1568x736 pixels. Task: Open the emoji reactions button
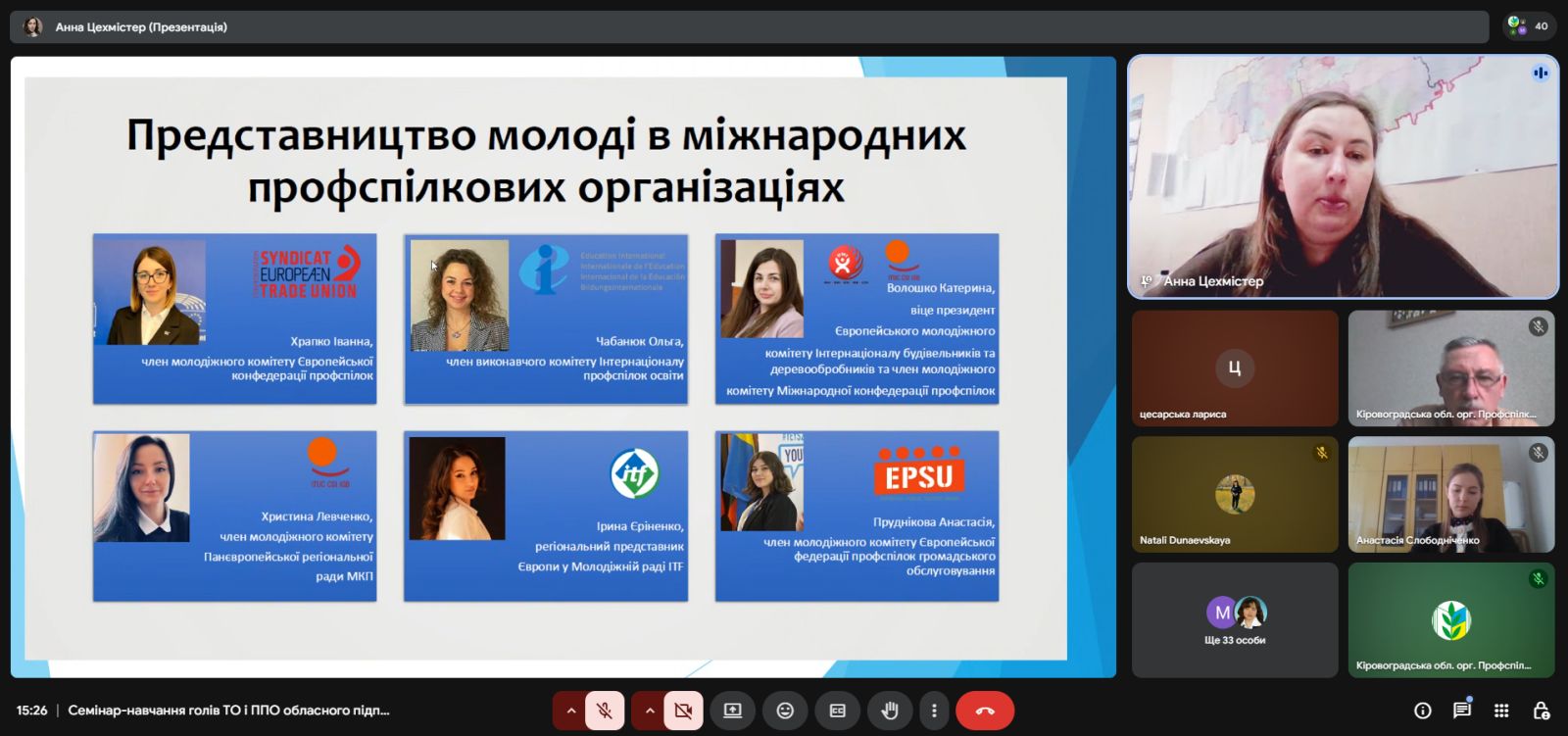point(785,711)
